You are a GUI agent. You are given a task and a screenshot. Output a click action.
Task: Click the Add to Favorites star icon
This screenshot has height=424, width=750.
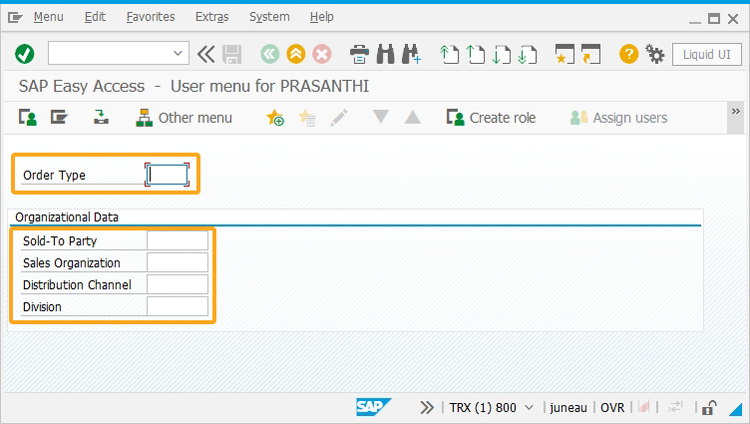(275, 117)
